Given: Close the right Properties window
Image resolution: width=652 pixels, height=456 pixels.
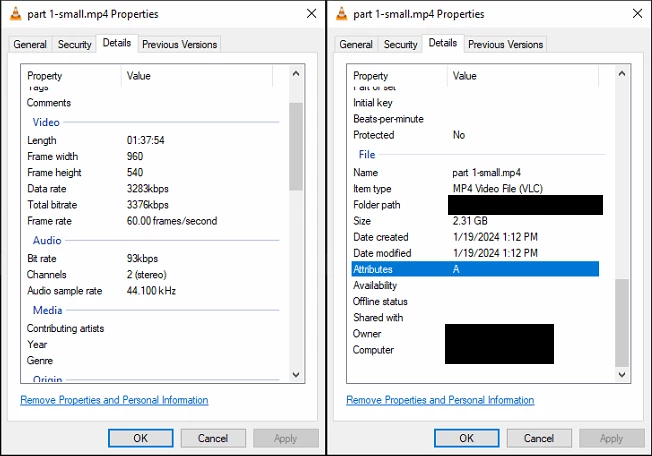Looking at the screenshot, I should [x=637, y=14].
